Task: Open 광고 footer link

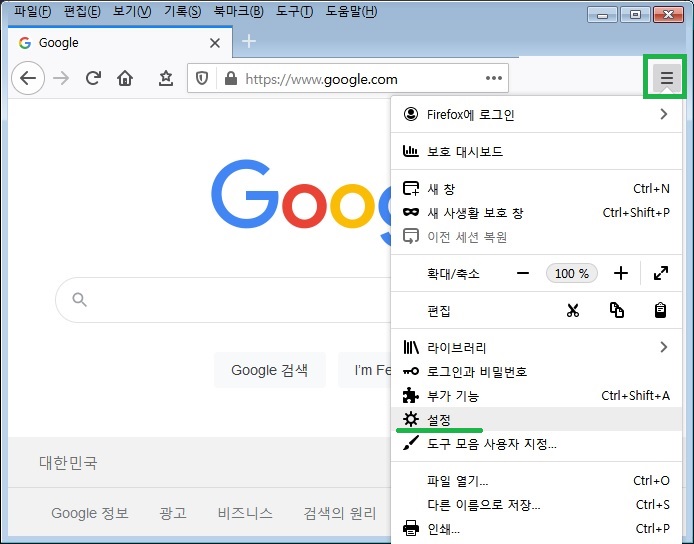Action: pyautogui.click(x=173, y=513)
